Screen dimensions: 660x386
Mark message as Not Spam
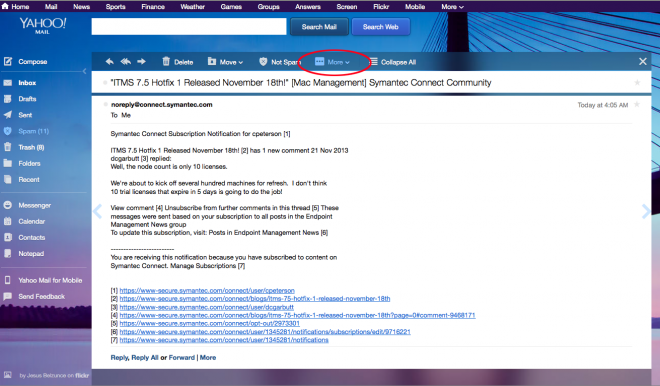coord(279,62)
